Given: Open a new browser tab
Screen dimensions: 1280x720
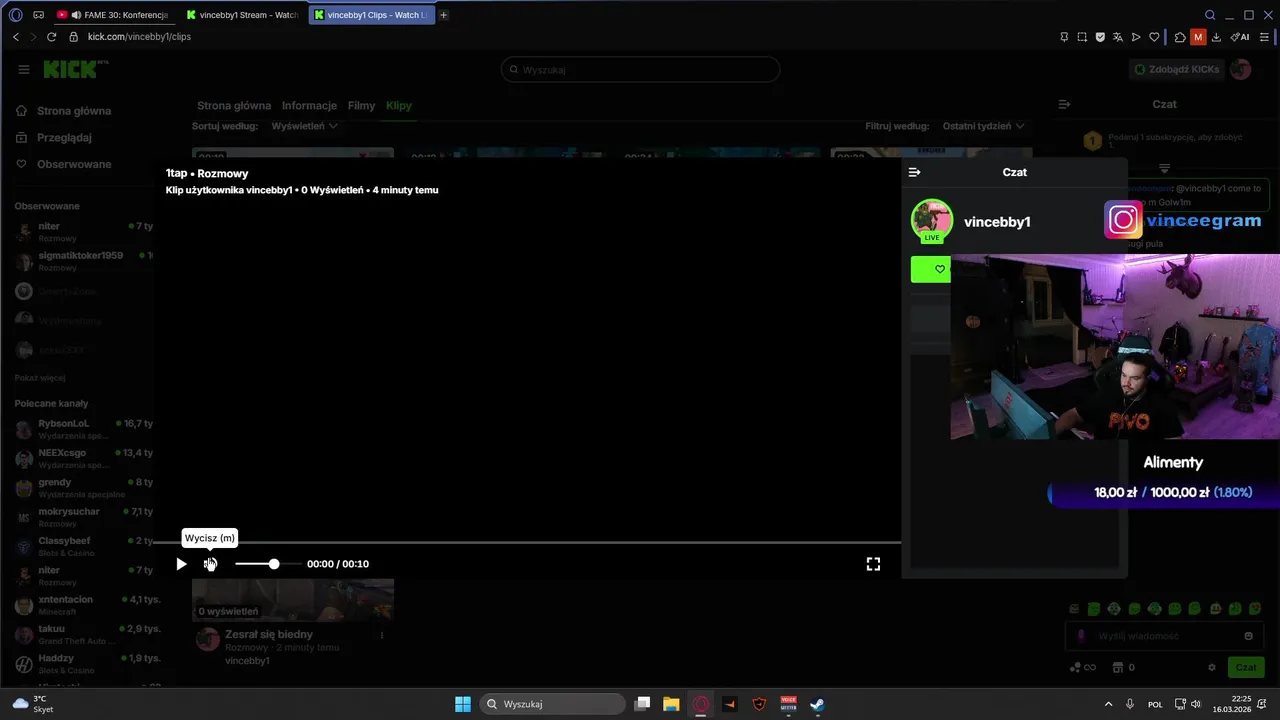Looking at the screenshot, I should click(x=444, y=15).
